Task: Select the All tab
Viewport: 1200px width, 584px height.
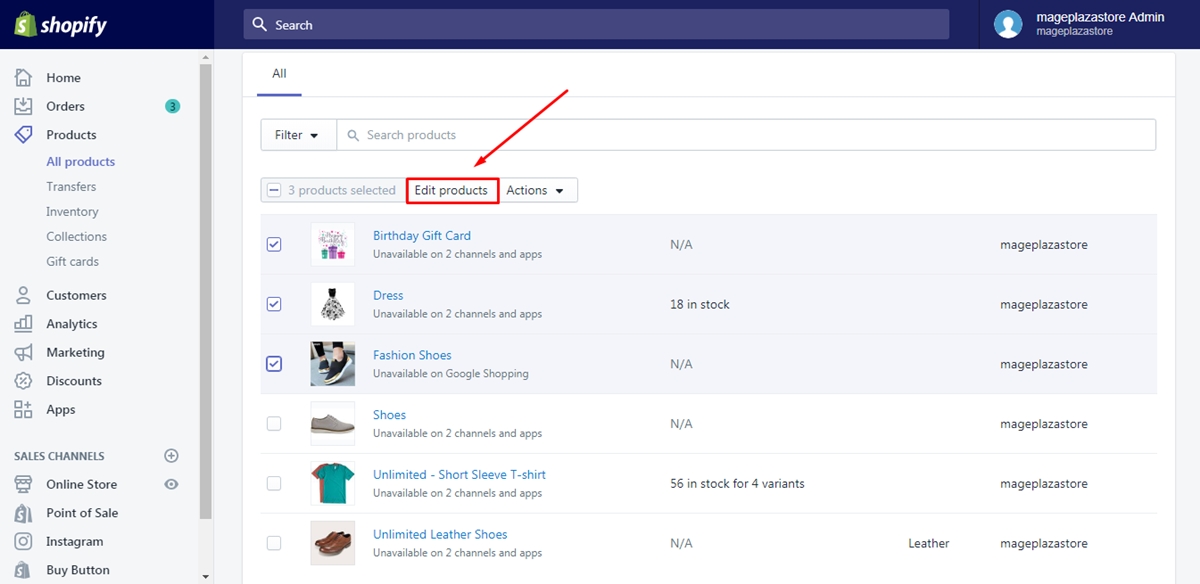Action: tap(279, 73)
